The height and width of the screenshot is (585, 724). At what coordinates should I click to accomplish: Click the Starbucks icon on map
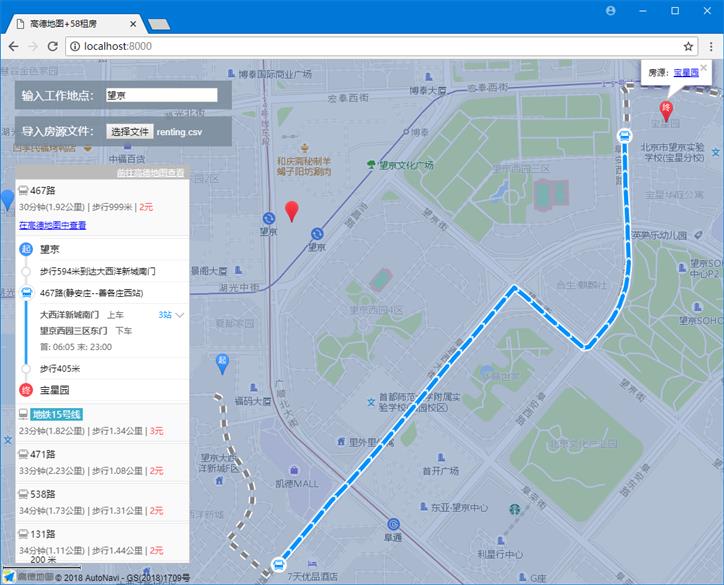[514, 509]
